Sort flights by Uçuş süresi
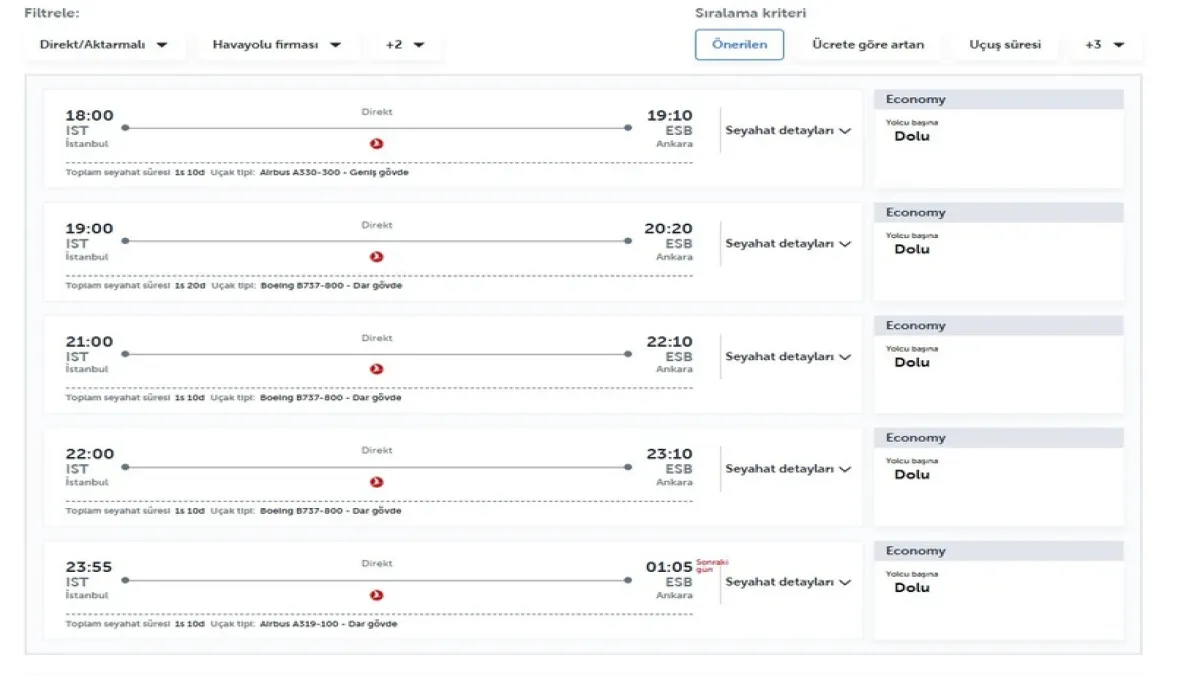 coord(1005,45)
